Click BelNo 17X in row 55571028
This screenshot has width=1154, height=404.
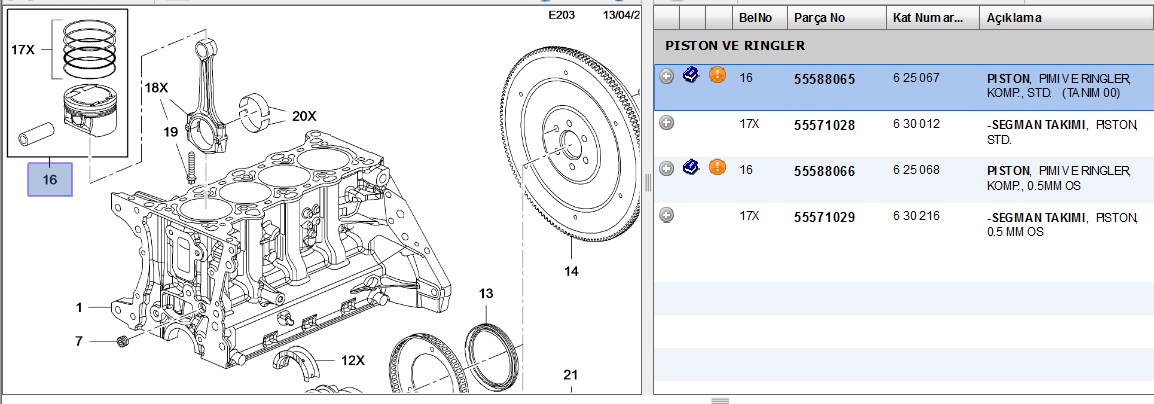click(x=749, y=124)
